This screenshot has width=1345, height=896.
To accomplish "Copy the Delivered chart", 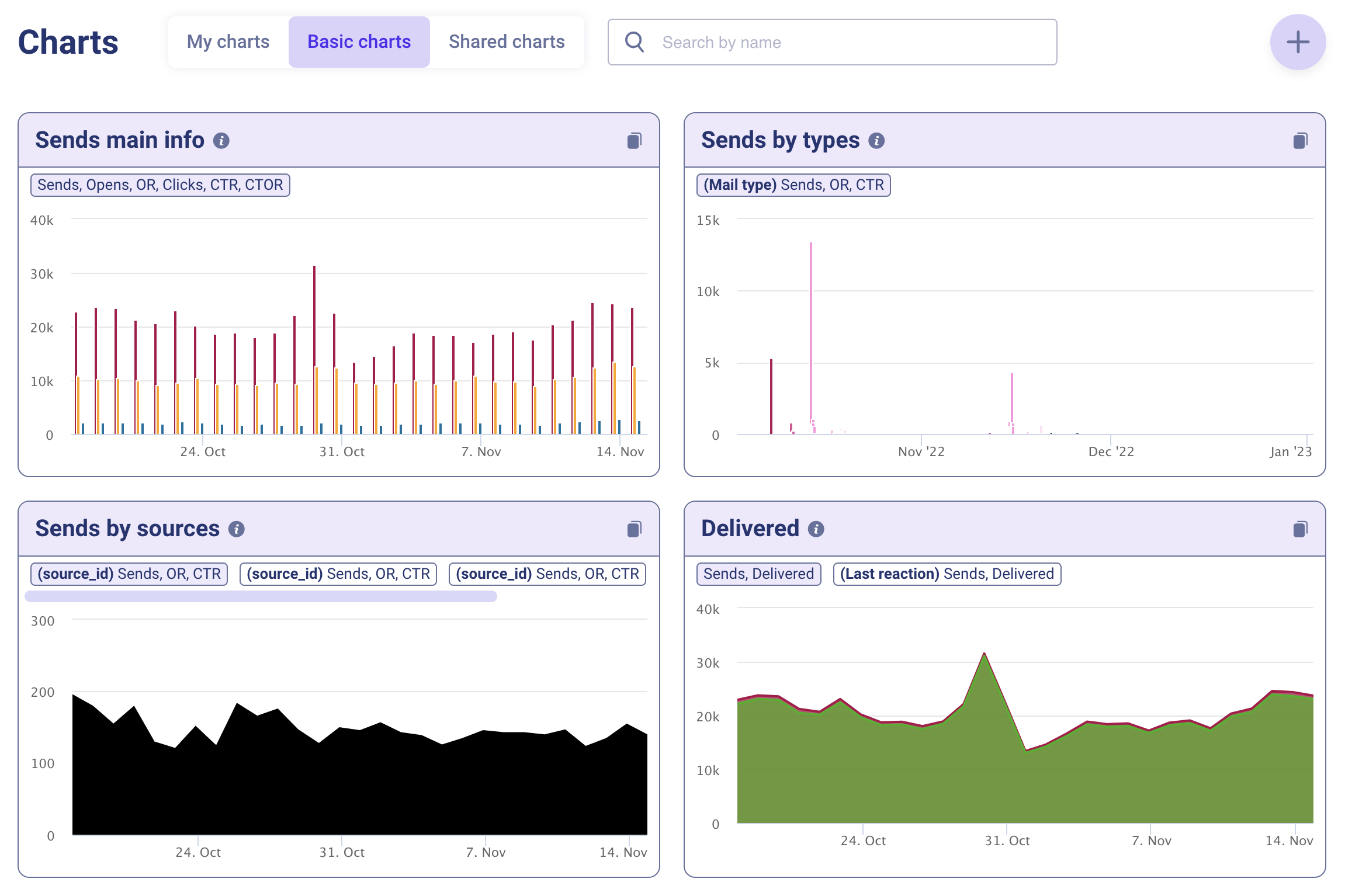I will (1300, 529).
